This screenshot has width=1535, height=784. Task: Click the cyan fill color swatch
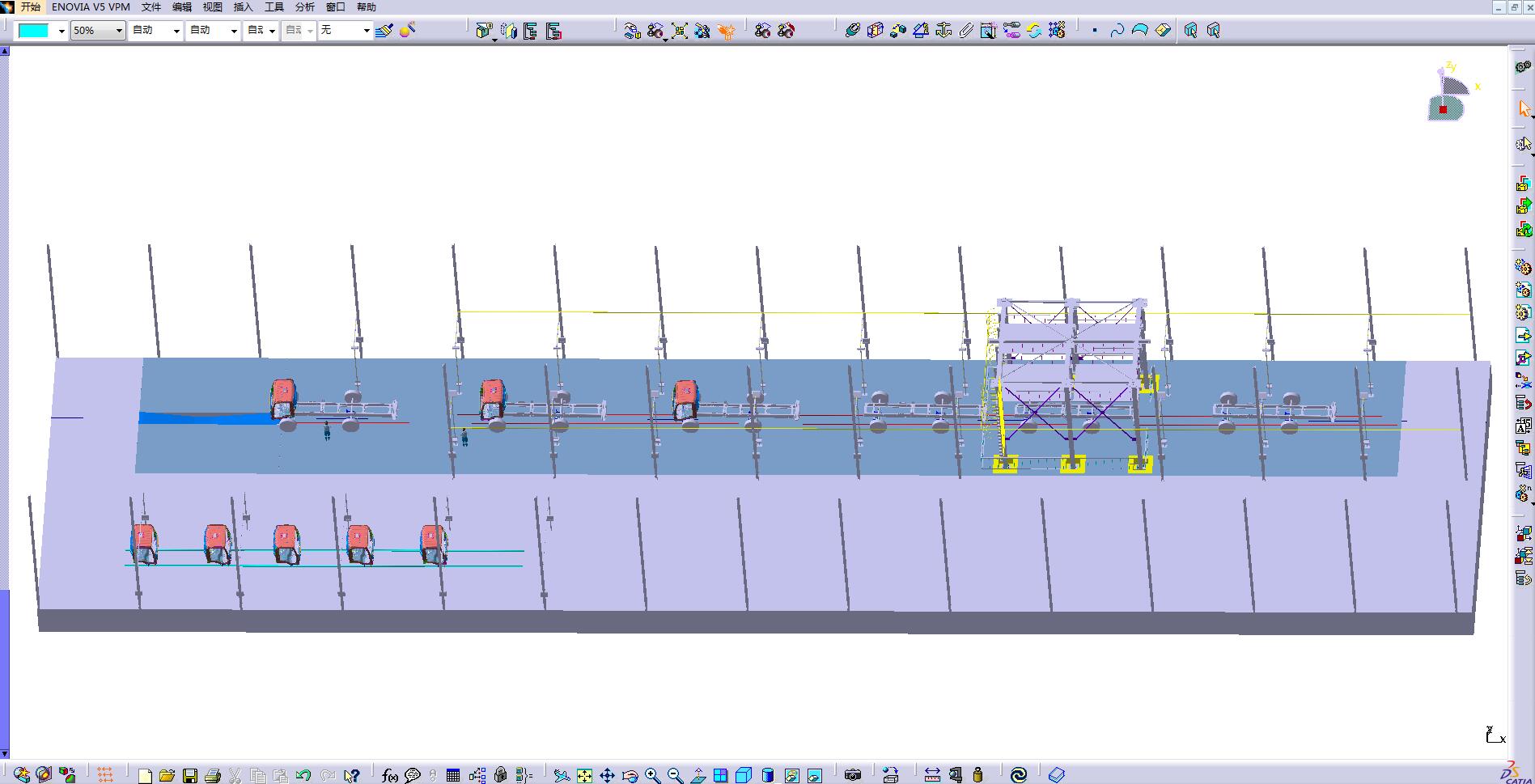tap(34, 31)
